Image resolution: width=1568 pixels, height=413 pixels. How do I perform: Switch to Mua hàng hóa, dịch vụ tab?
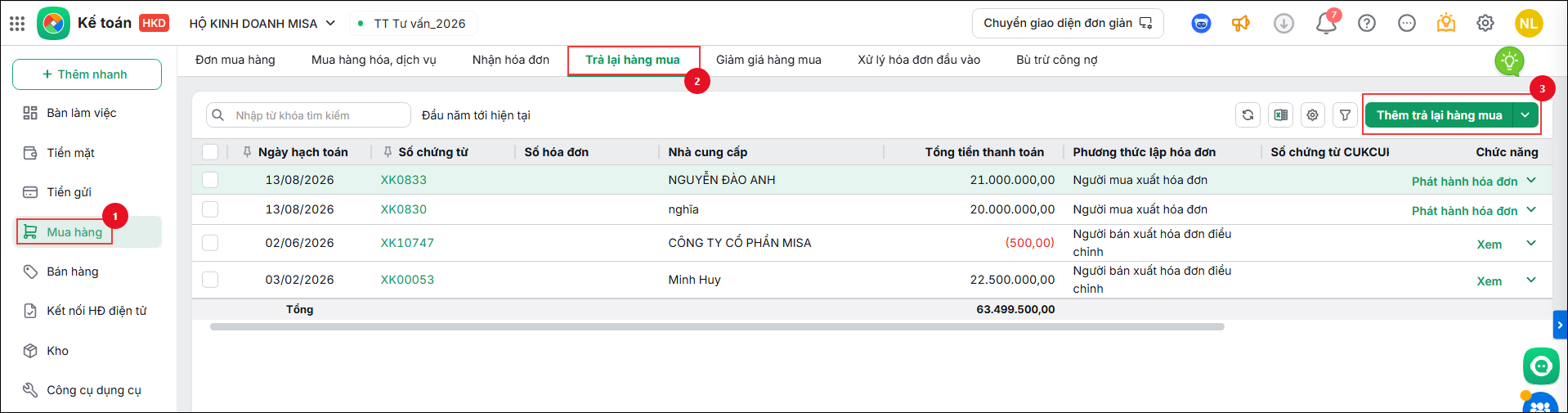click(x=374, y=60)
